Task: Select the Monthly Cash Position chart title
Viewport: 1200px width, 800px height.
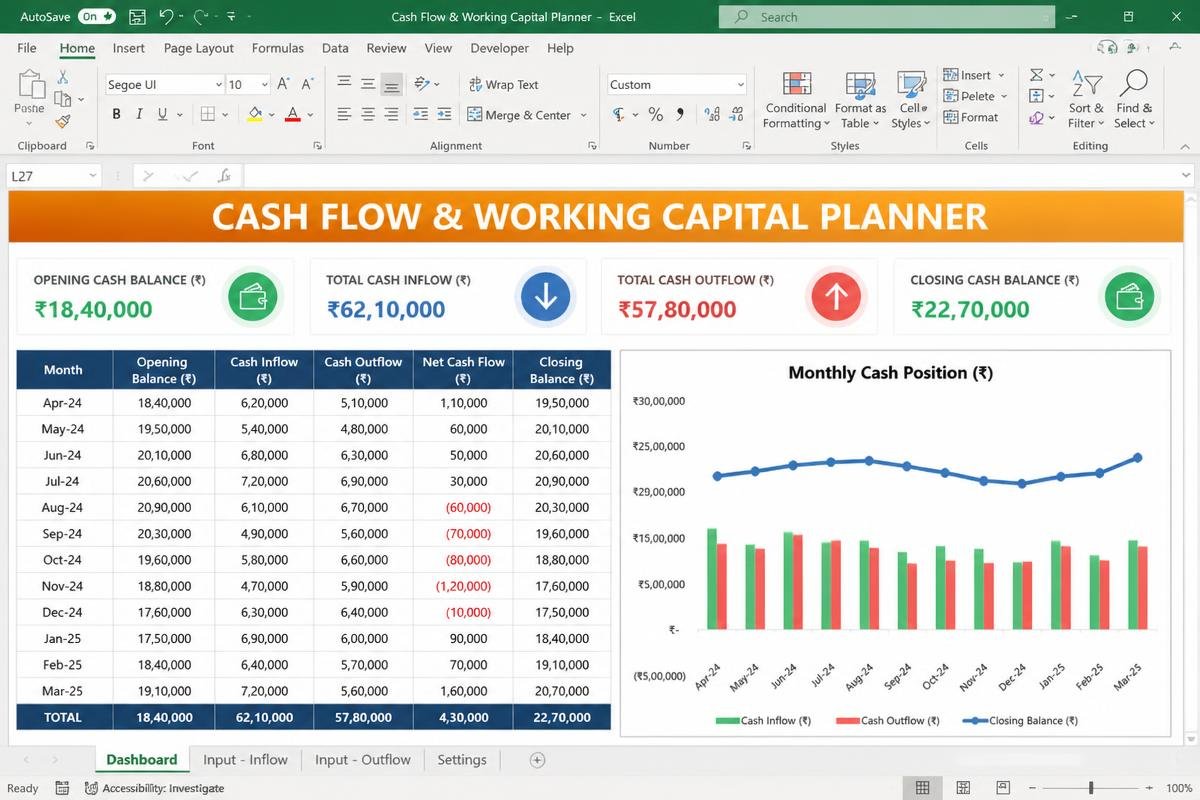Action: click(x=890, y=373)
